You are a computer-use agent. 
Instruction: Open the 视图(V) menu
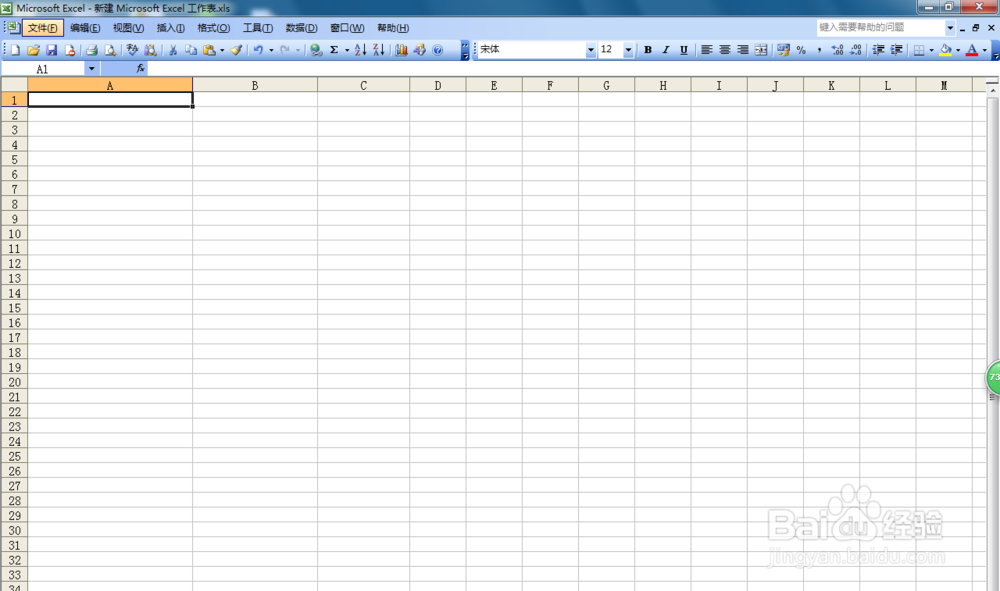click(x=128, y=28)
